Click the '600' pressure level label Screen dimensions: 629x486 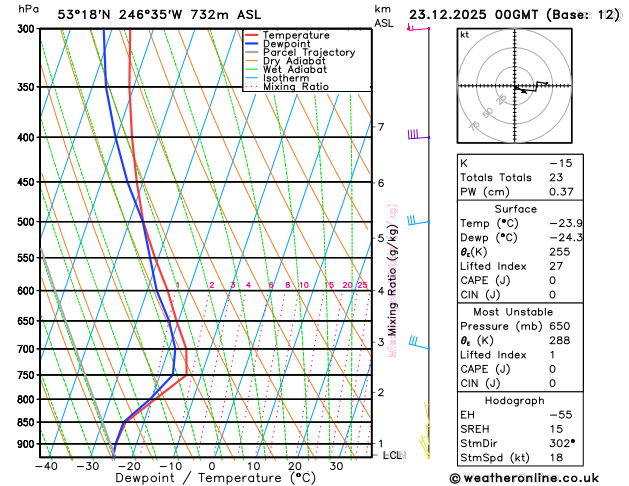(28, 291)
